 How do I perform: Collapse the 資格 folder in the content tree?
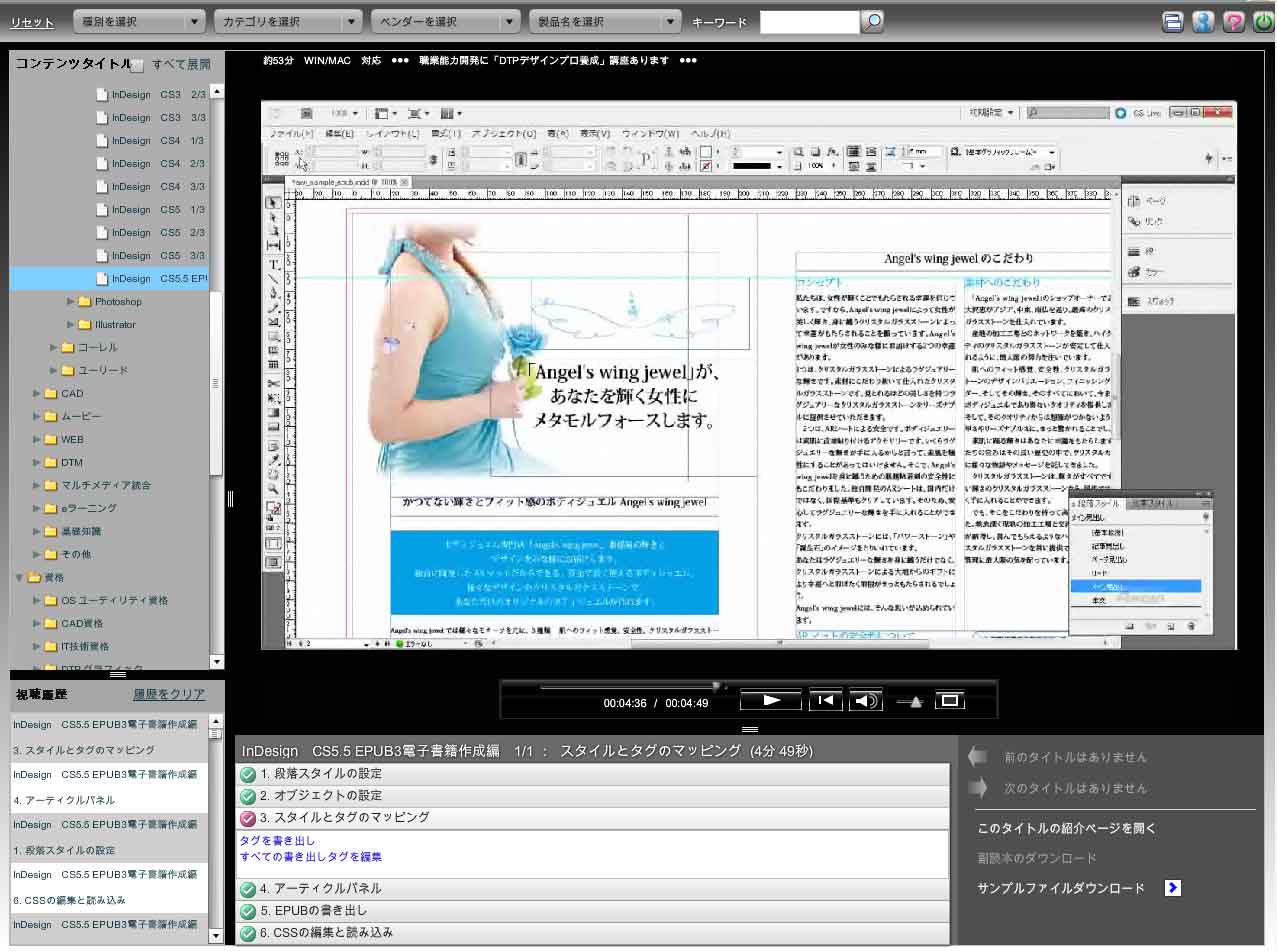19,577
